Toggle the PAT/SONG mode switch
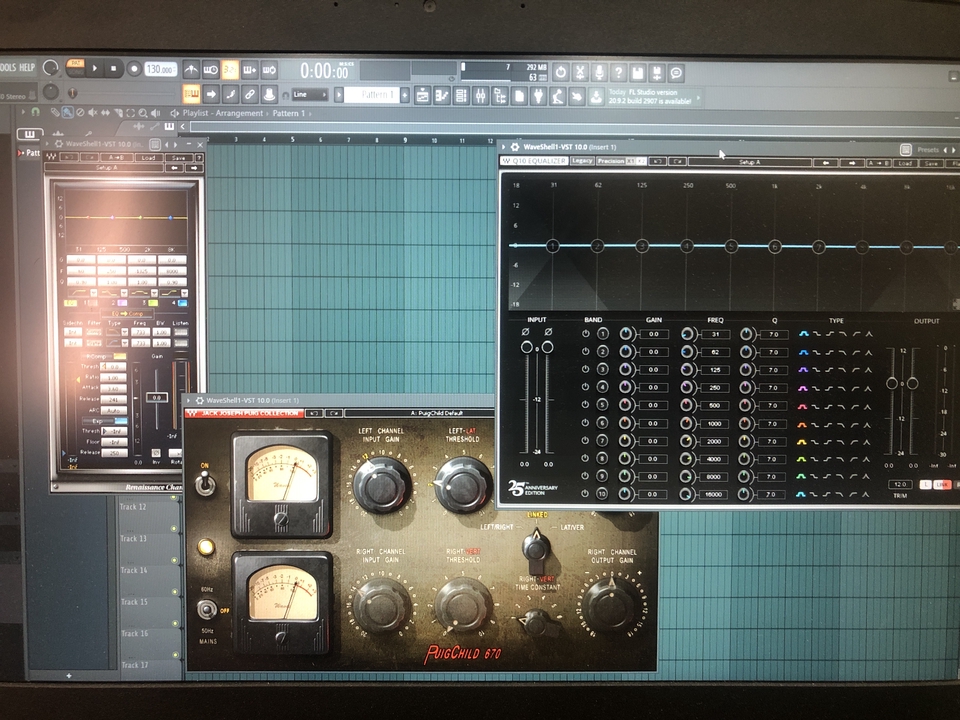This screenshot has width=960, height=720. tap(75, 67)
